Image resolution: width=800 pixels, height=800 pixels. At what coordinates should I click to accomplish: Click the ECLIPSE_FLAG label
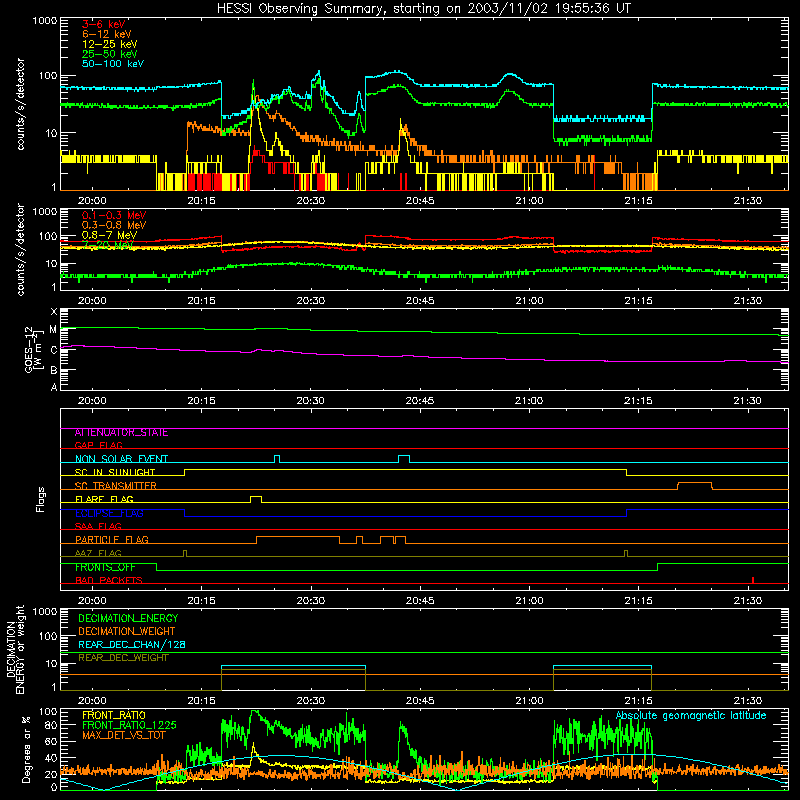109,513
